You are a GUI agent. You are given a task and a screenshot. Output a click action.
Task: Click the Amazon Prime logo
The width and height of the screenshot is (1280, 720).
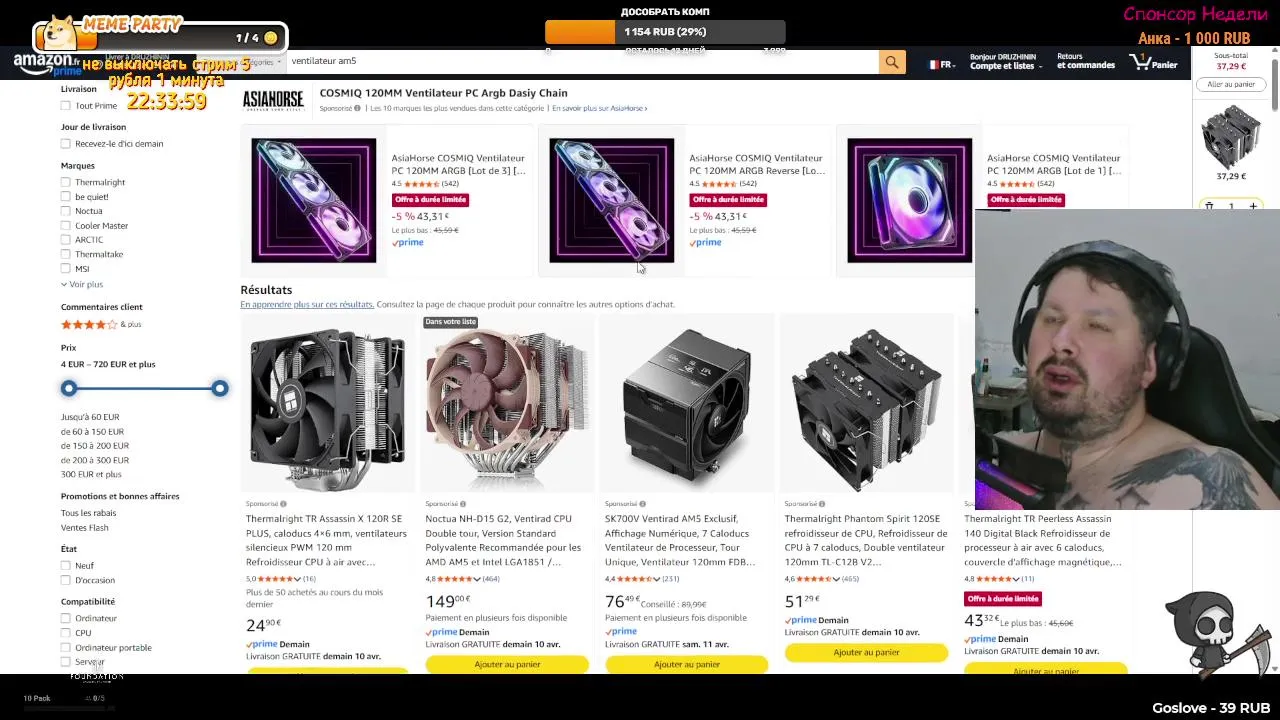[47, 65]
